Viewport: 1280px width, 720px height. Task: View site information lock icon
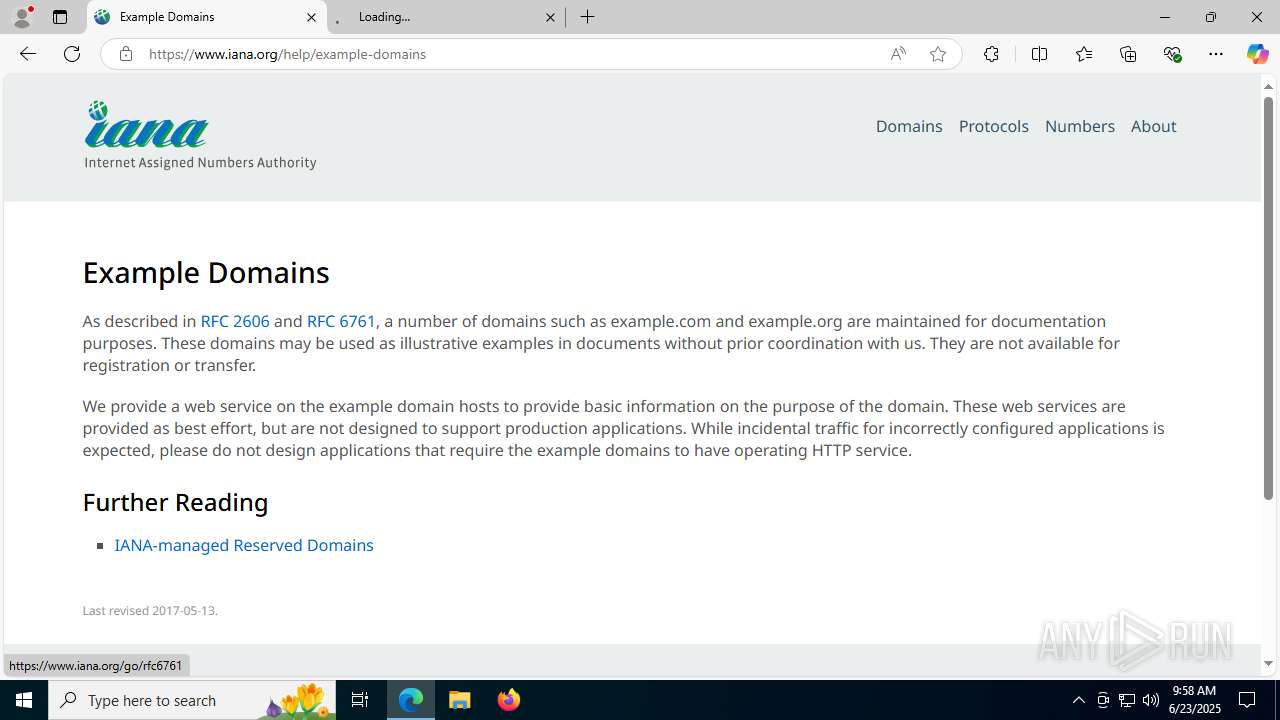[x=125, y=54]
